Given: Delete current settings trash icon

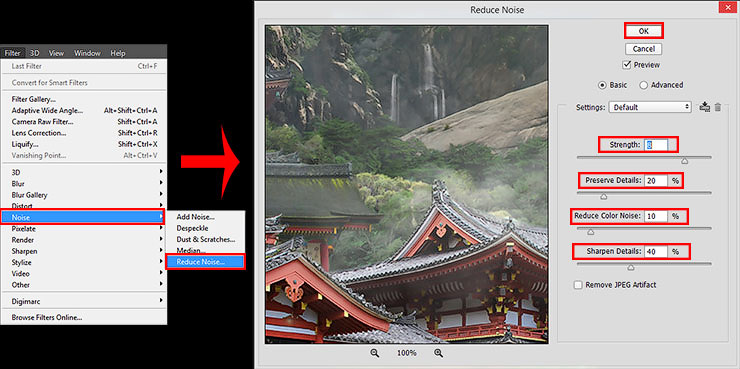Looking at the screenshot, I should point(718,107).
